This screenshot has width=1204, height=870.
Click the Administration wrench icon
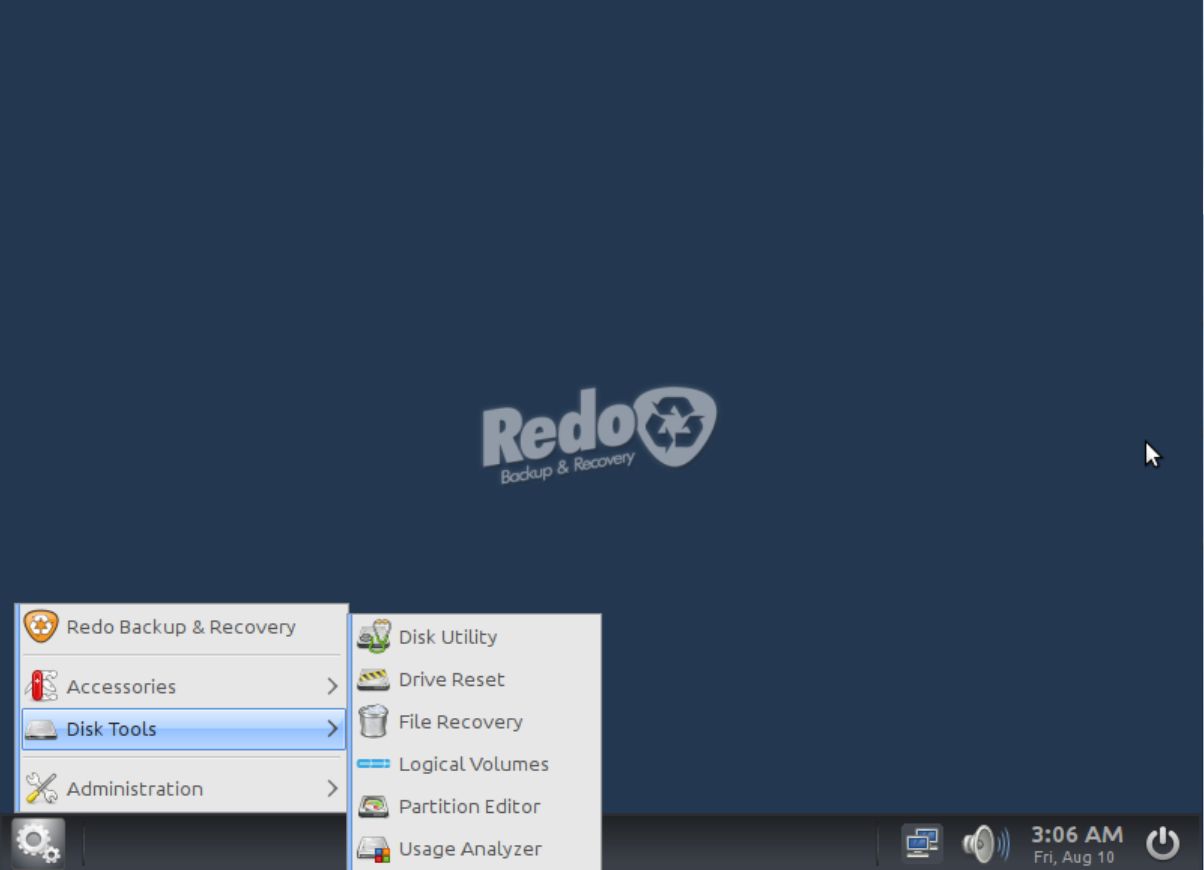tap(41, 788)
